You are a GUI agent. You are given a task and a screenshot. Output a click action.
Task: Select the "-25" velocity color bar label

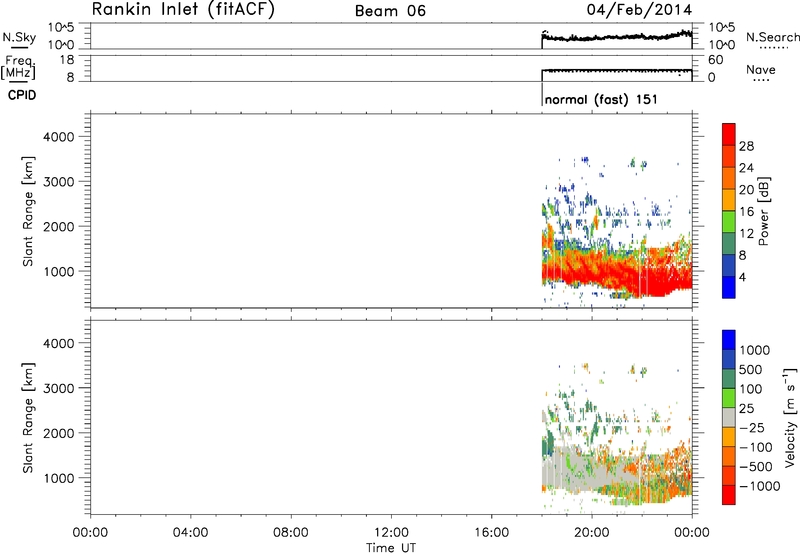(751, 428)
